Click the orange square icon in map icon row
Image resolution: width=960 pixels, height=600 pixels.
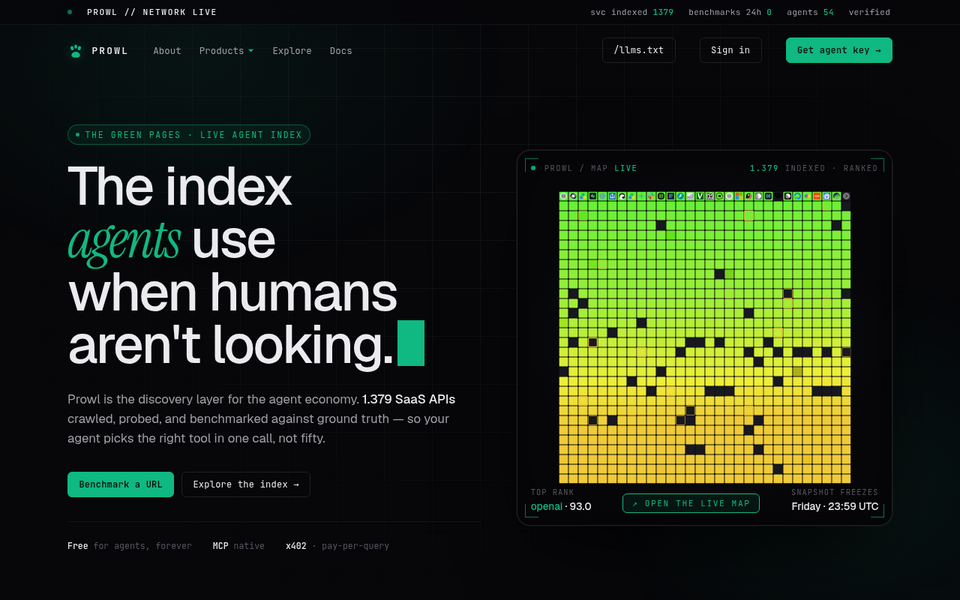817,196
